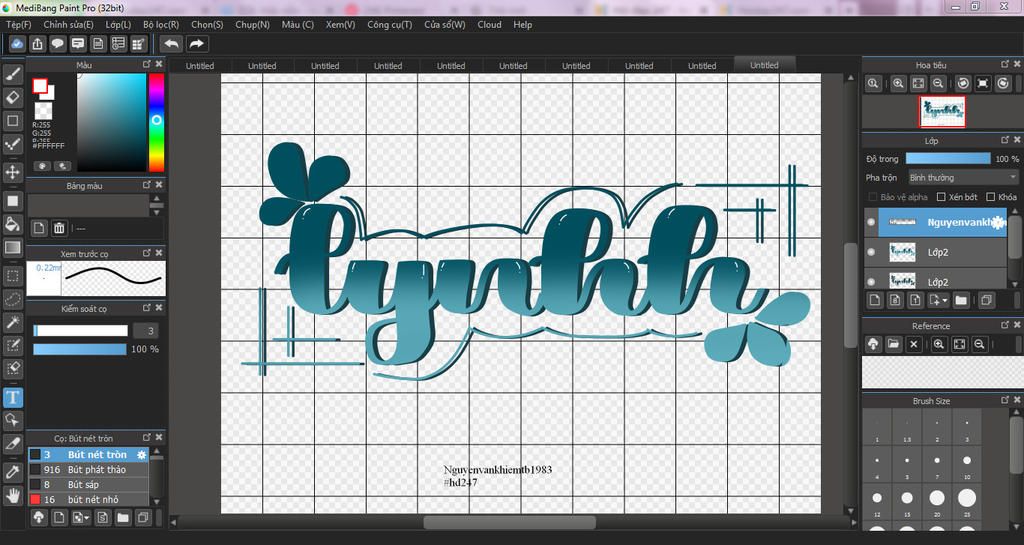This screenshot has height=545, width=1024.
Task: Select the Brush tool in left toolbar
Action: coord(12,74)
